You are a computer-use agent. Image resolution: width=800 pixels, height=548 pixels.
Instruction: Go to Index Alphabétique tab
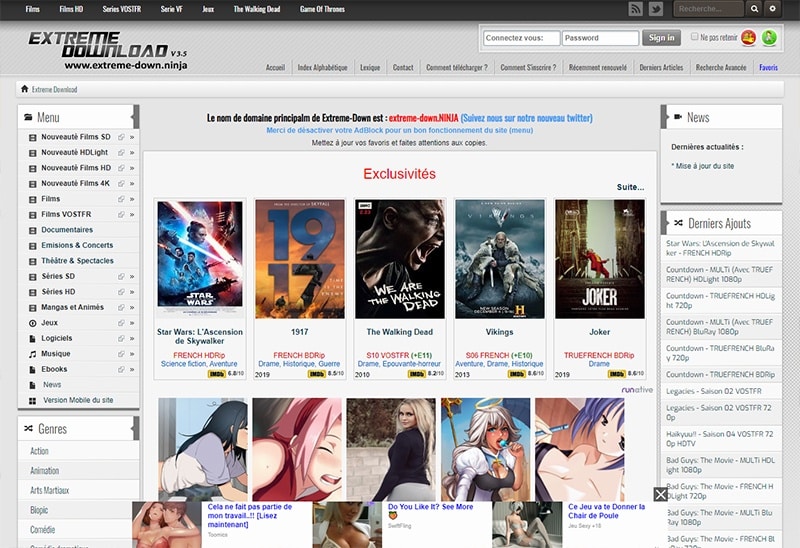tap(322, 67)
